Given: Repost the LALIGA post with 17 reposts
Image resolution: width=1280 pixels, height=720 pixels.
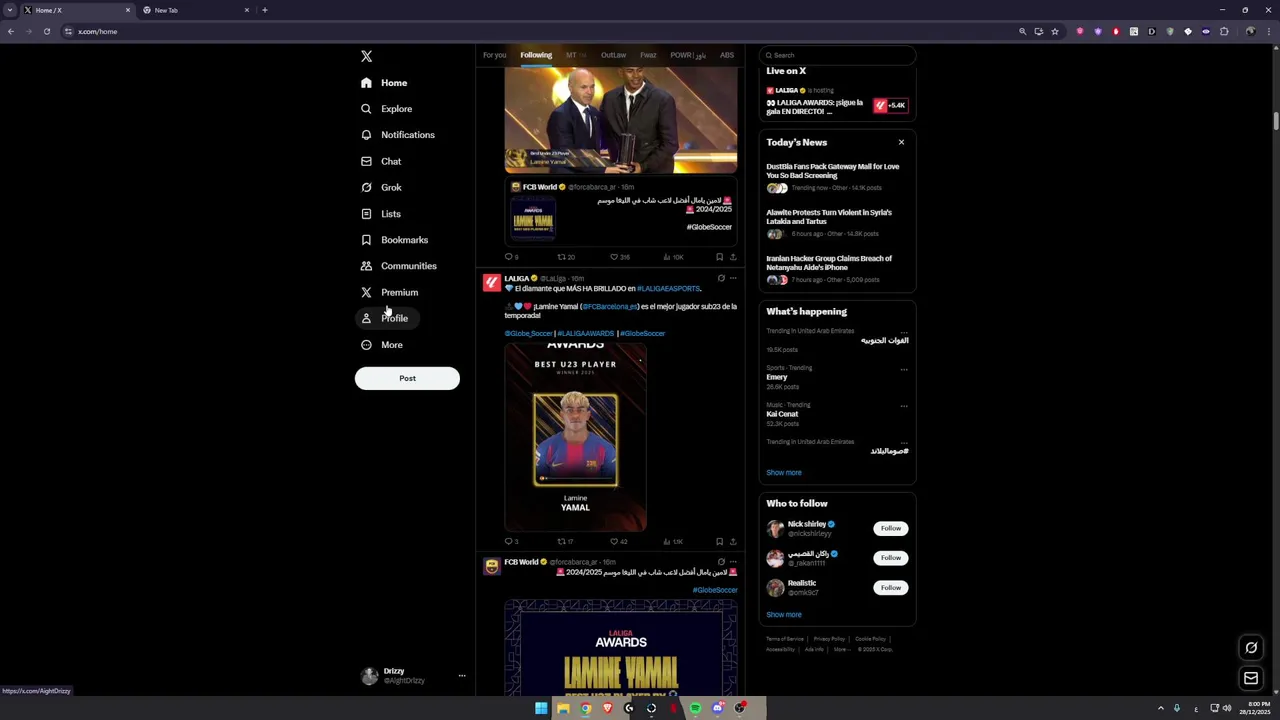Looking at the screenshot, I should pyautogui.click(x=565, y=541).
